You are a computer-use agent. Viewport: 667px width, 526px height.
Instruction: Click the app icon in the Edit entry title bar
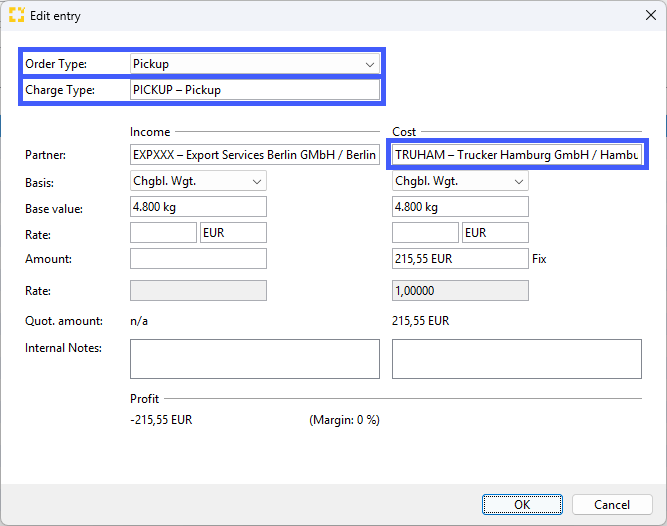(x=17, y=15)
